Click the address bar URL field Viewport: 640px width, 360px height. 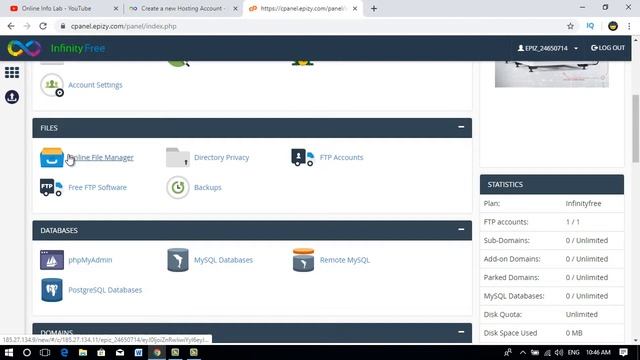(x=310, y=26)
